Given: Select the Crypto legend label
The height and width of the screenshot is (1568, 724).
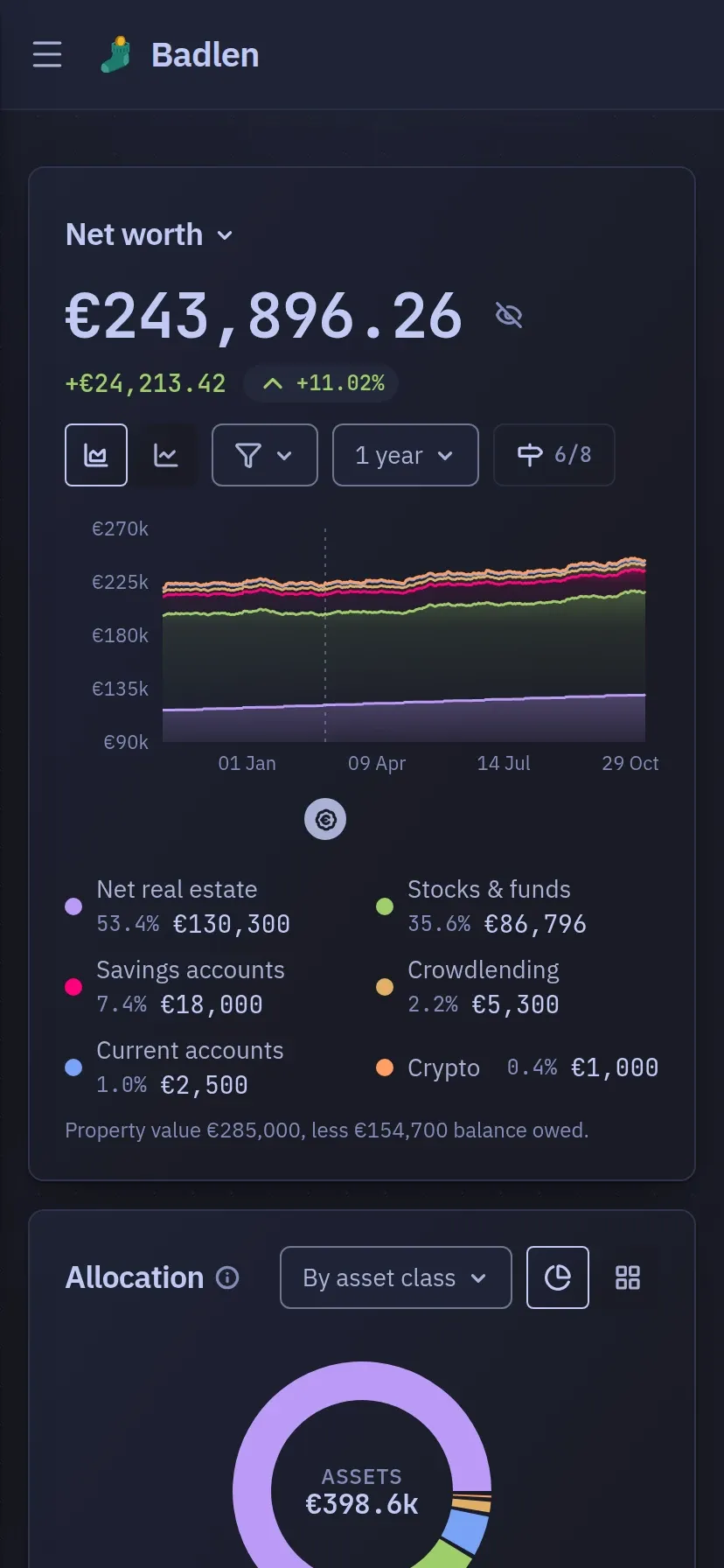Looking at the screenshot, I should point(444,1068).
